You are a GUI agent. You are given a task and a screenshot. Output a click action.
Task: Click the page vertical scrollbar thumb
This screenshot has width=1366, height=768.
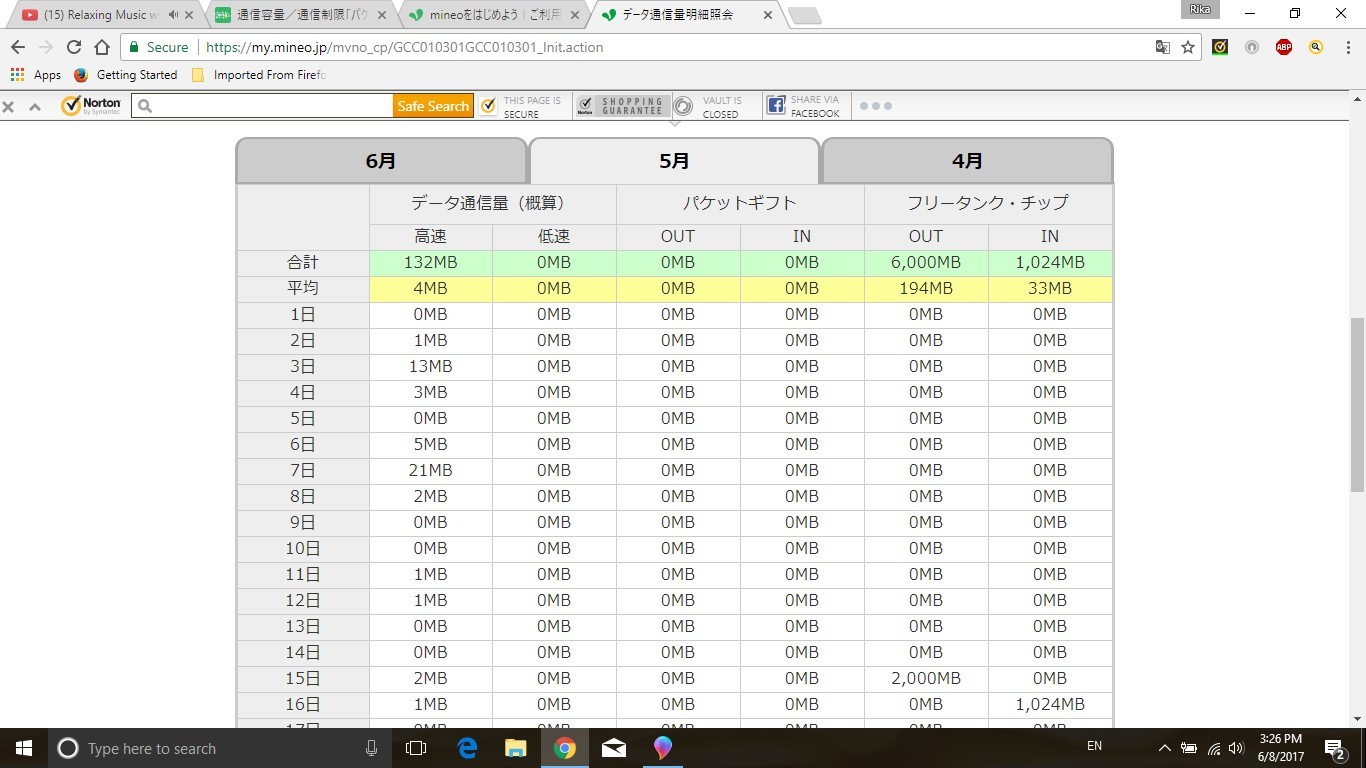[1357, 403]
